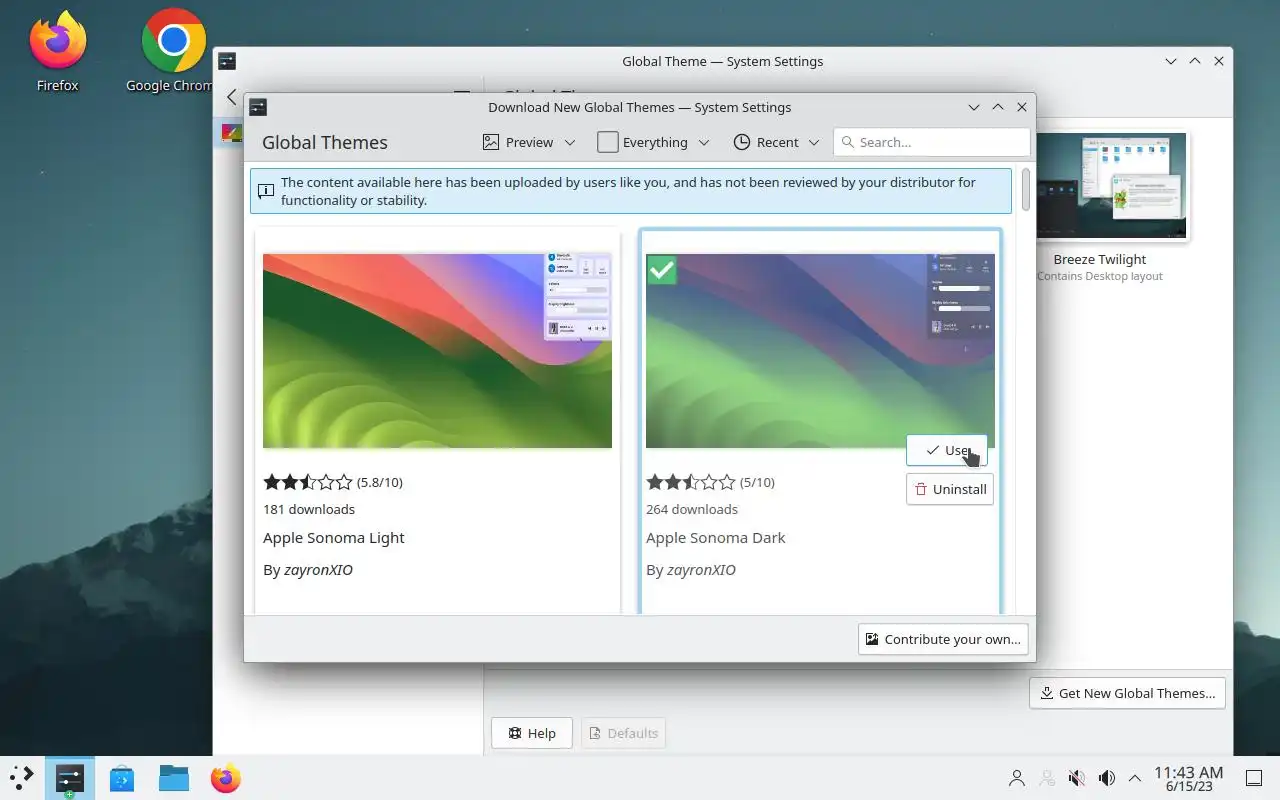Click Get New Global Themes button
Image resolution: width=1280 pixels, height=800 pixels.
1127,693
